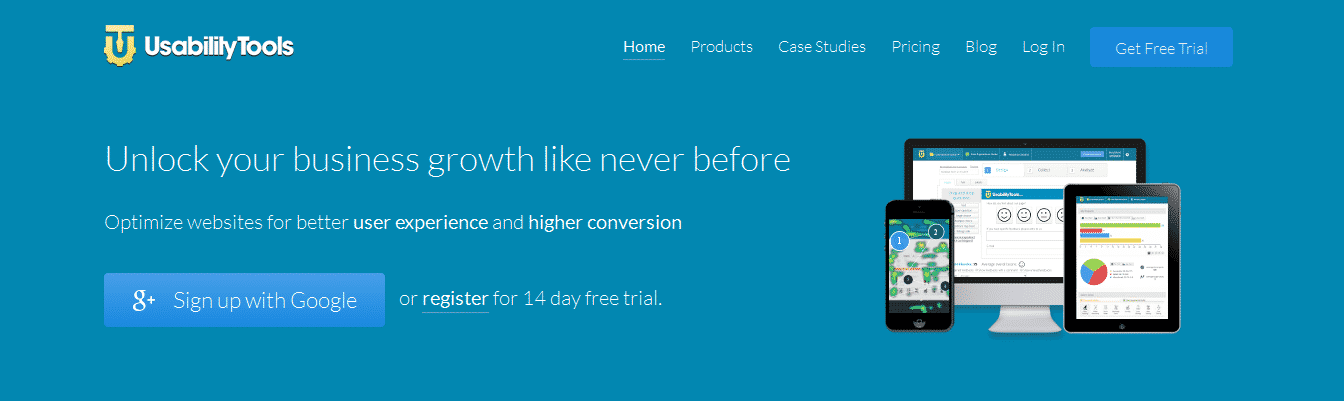The height and width of the screenshot is (401, 1344).
Task: Open Case Studies from navigation
Action: 822,47
